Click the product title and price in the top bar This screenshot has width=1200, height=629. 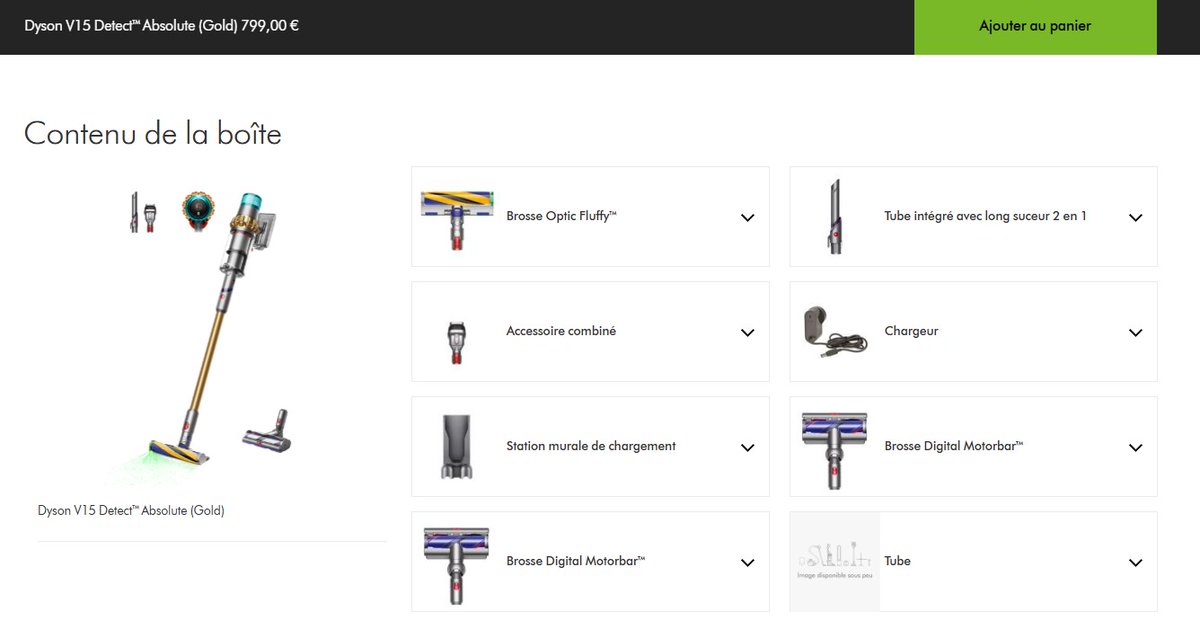click(162, 26)
